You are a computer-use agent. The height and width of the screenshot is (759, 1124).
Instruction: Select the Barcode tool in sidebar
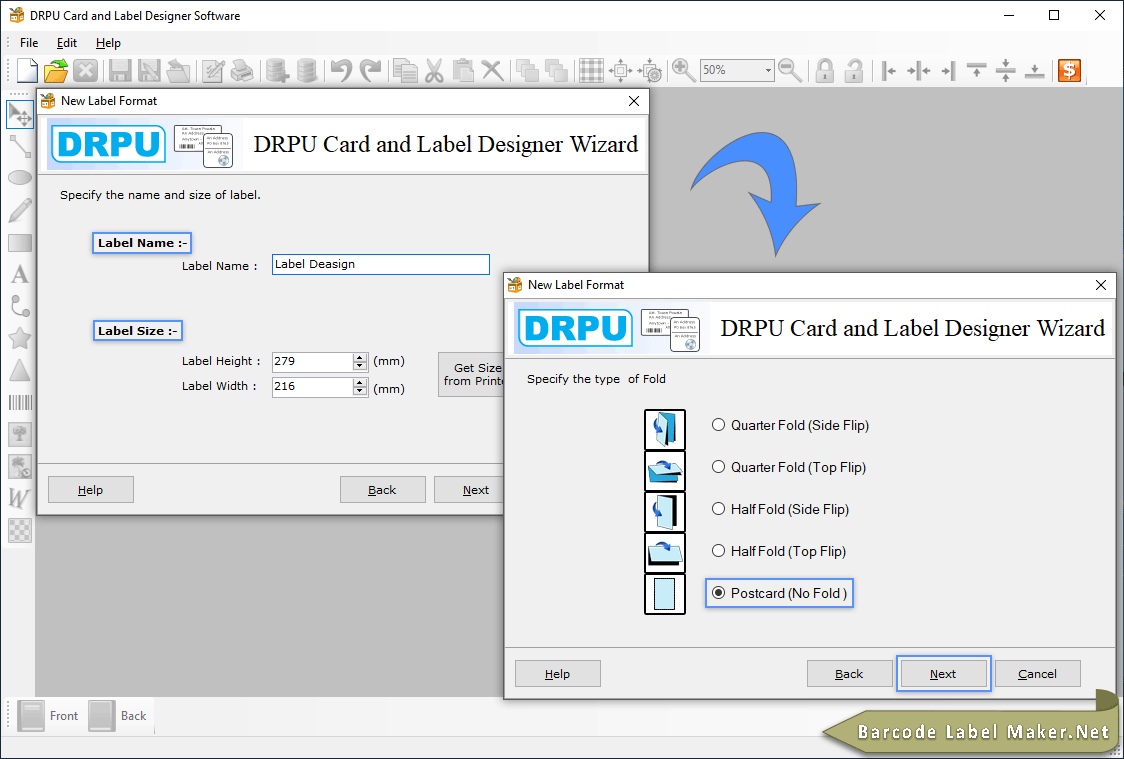click(20, 402)
